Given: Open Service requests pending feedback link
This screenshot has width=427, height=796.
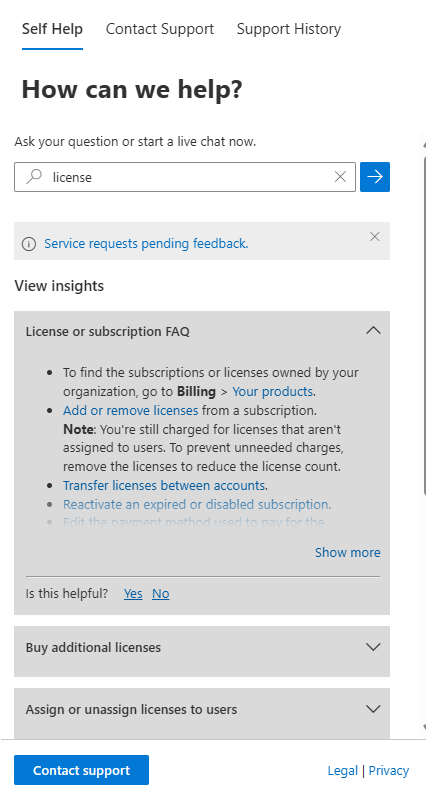Looking at the screenshot, I should (146, 244).
